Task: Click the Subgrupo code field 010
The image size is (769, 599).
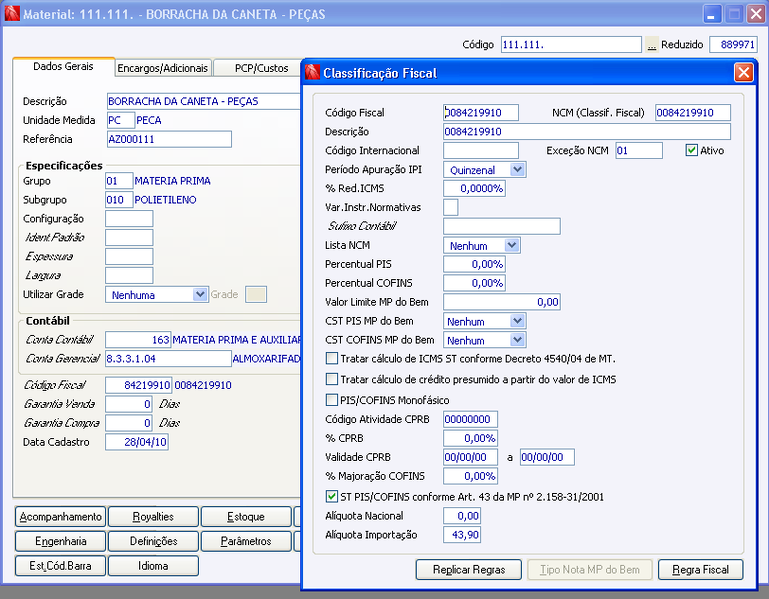Action: click(119, 200)
